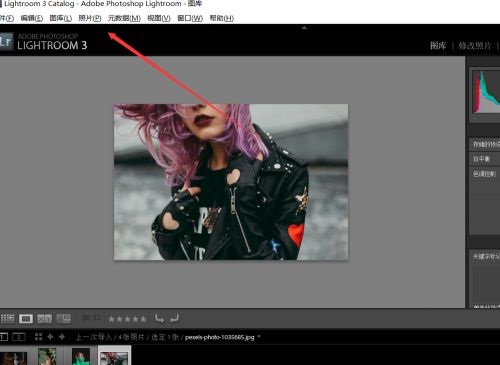This screenshot has width=500, height=365.
Task: Open the 编辑(E) menu
Action: click(32, 18)
